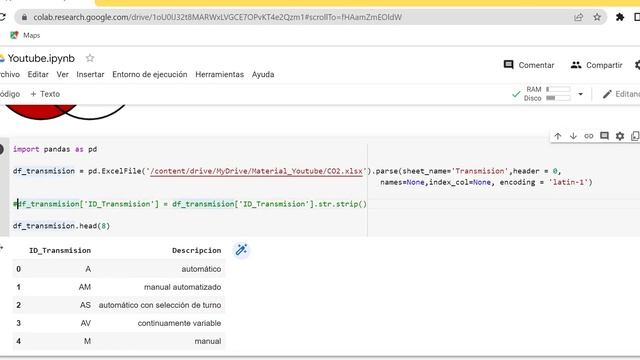Image resolution: width=640 pixels, height=360 pixels.
Task: Add a comment to the cell
Action: click(604, 136)
